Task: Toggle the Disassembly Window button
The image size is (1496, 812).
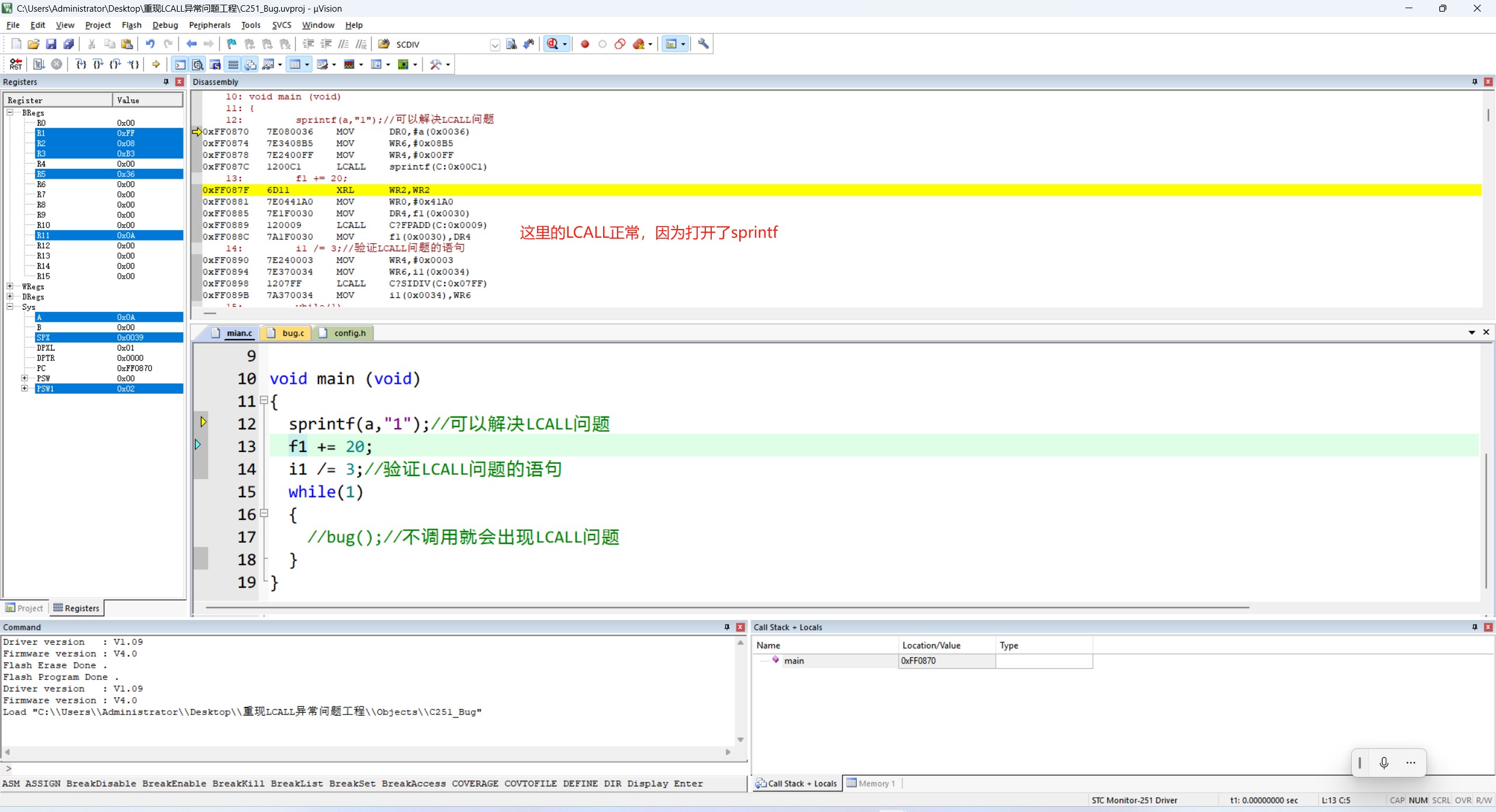Action: tap(198, 64)
